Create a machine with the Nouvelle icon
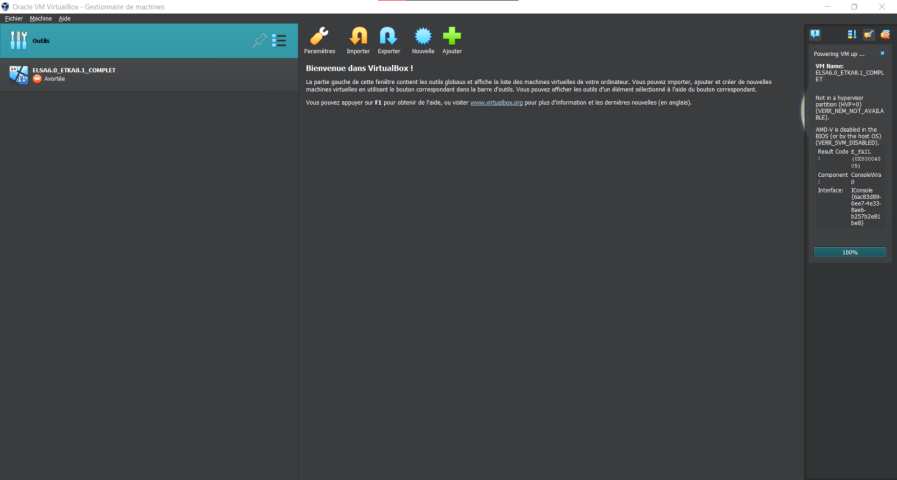897x480 pixels. click(x=423, y=36)
